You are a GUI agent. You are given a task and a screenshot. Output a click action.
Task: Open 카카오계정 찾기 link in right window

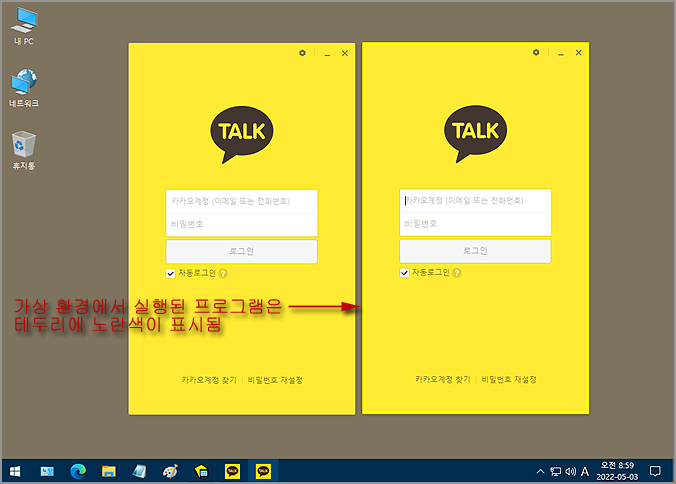pos(443,379)
